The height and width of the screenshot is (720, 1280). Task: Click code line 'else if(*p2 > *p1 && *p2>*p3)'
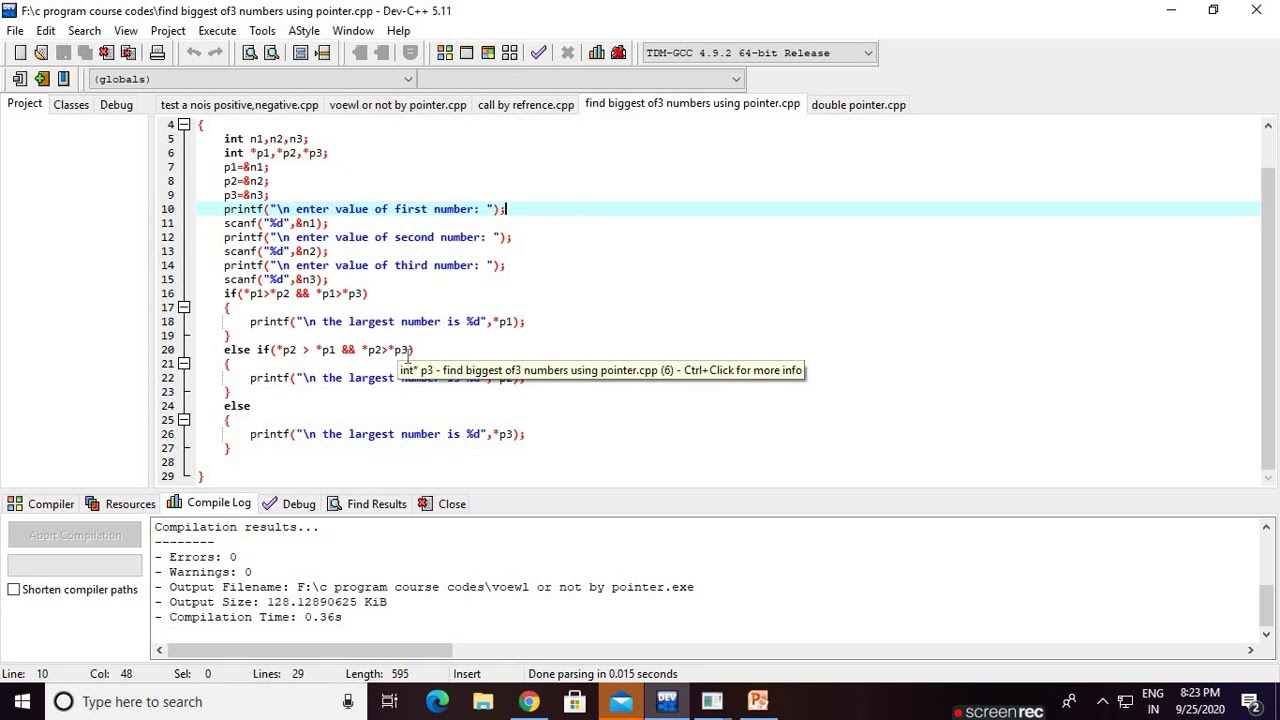(319, 350)
